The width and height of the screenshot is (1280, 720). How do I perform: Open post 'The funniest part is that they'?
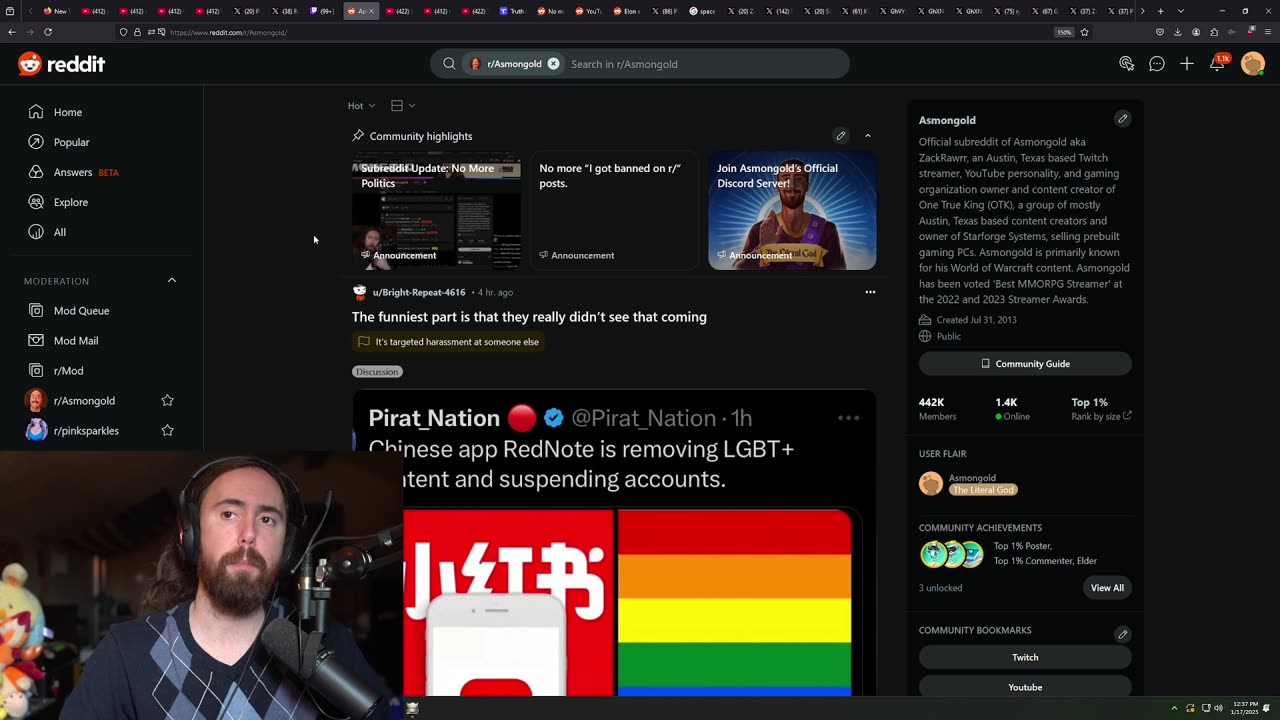point(529,317)
